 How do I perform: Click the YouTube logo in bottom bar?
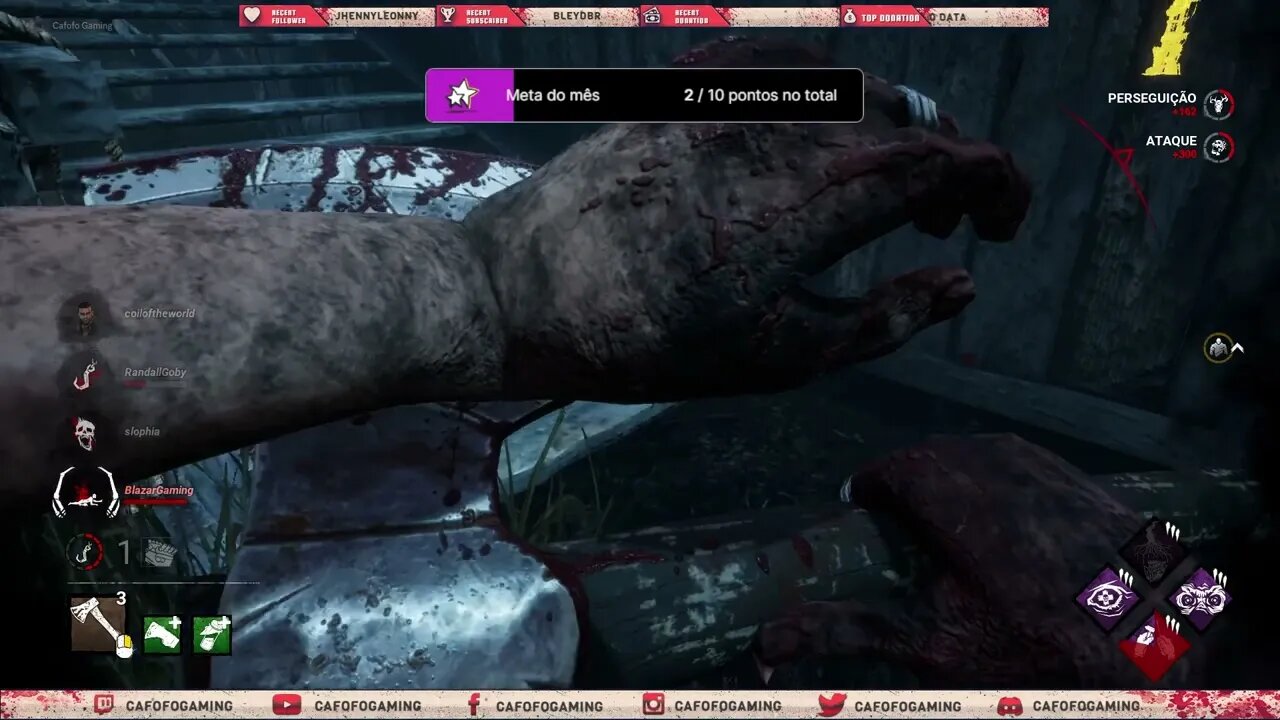[287, 705]
